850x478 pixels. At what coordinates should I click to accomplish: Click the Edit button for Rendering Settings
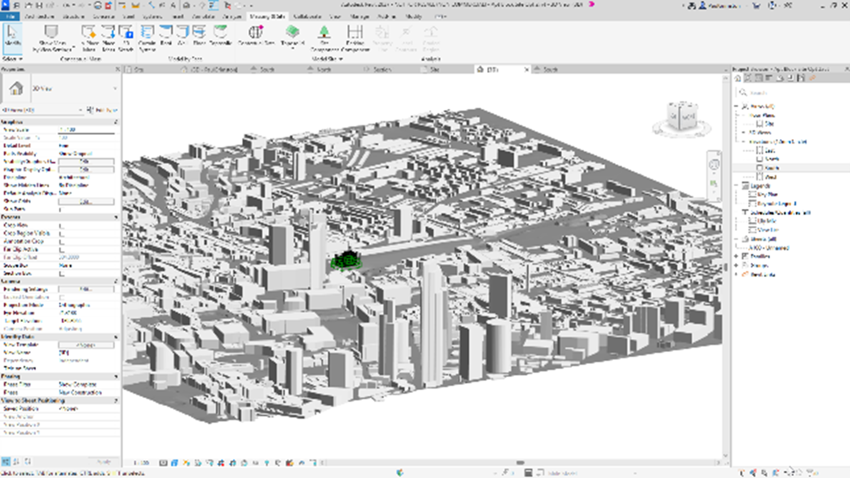coord(84,290)
